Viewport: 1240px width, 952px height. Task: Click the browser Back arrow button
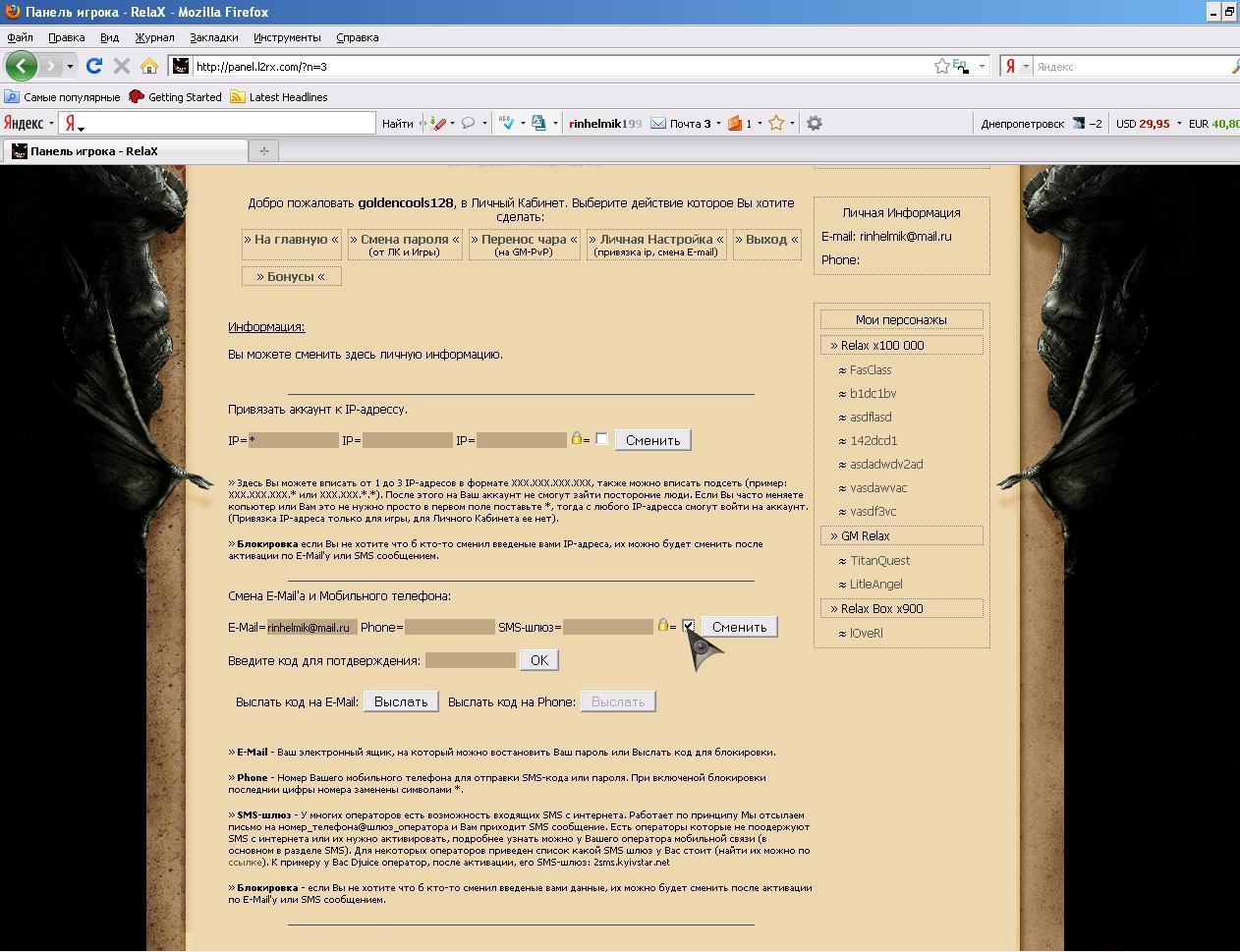(22, 66)
